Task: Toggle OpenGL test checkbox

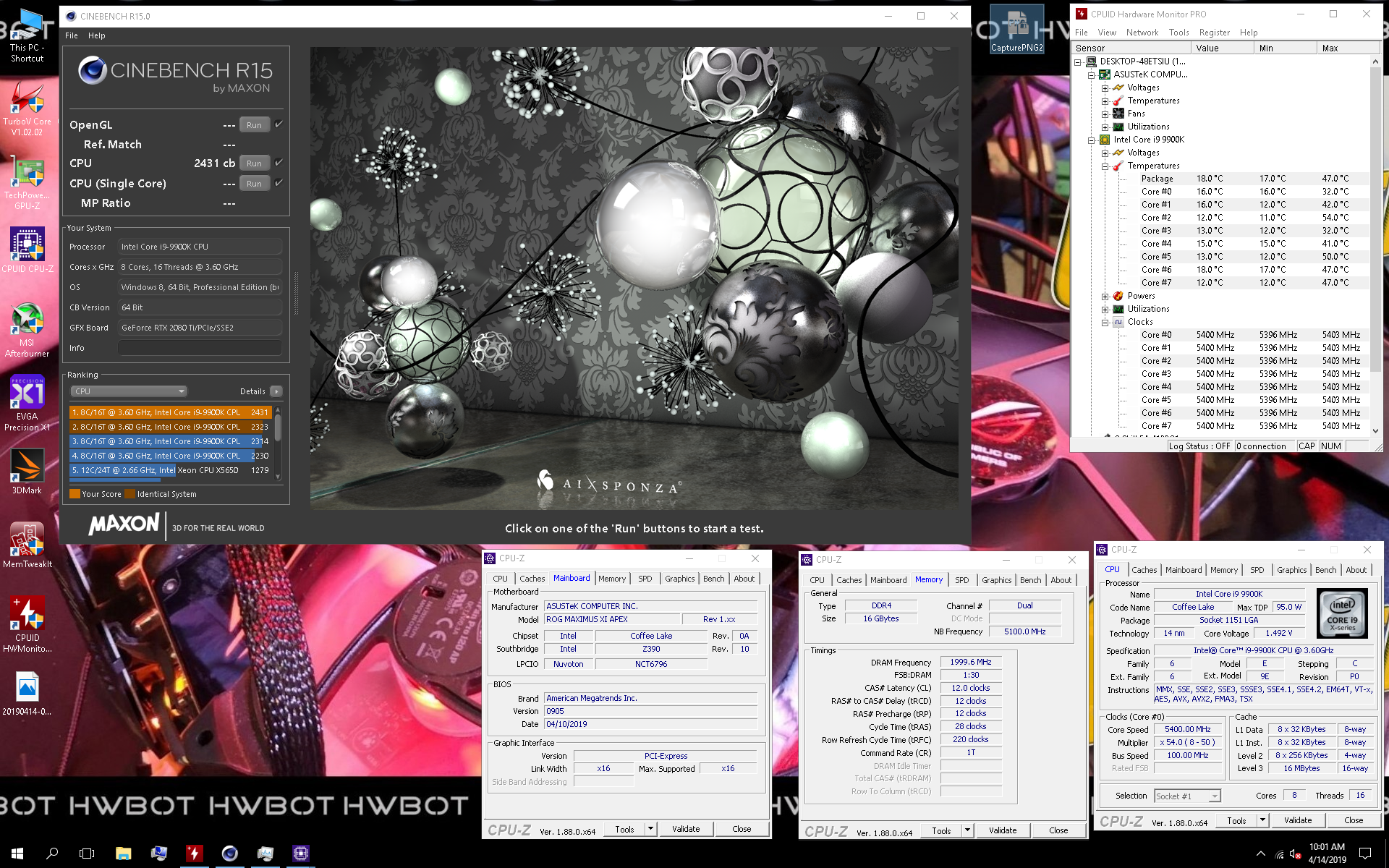Action: click(279, 124)
